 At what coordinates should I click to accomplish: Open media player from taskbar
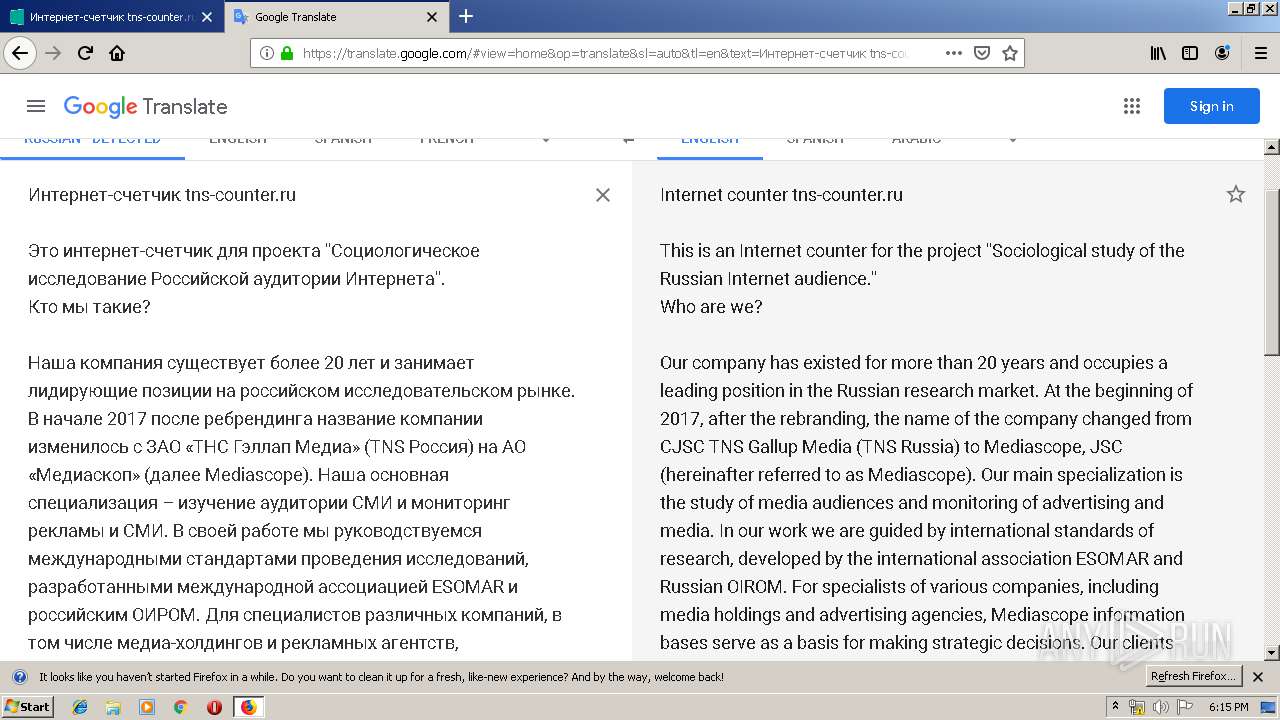147,707
